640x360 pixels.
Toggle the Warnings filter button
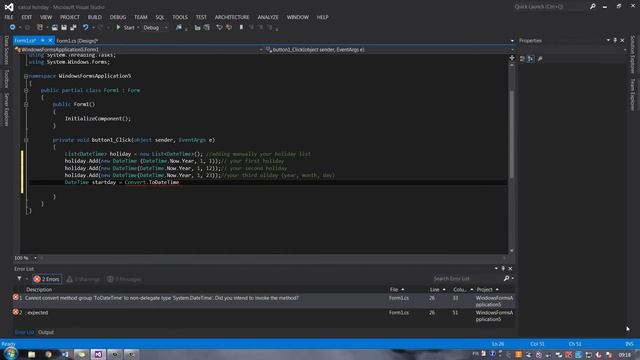[83, 279]
